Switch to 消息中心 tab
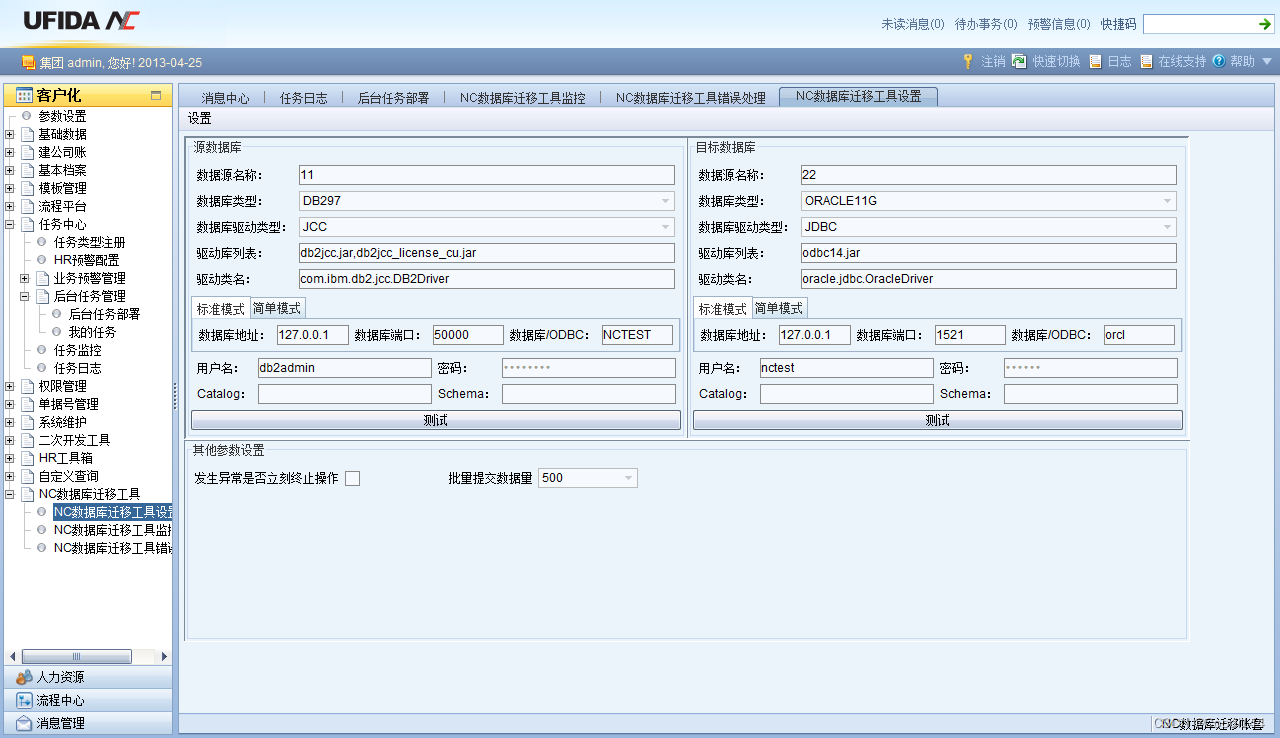1280x738 pixels. tap(225, 98)
